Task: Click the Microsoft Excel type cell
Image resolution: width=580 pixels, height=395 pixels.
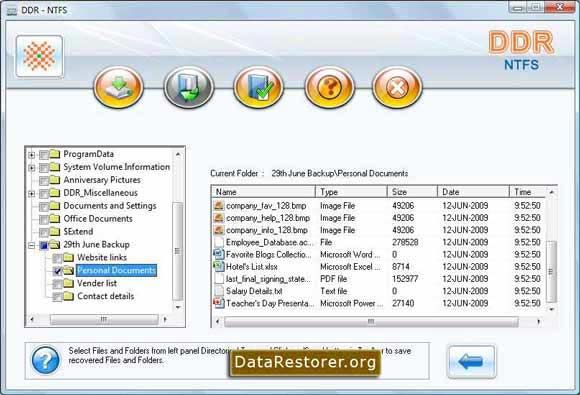Action: coord(350,266)
